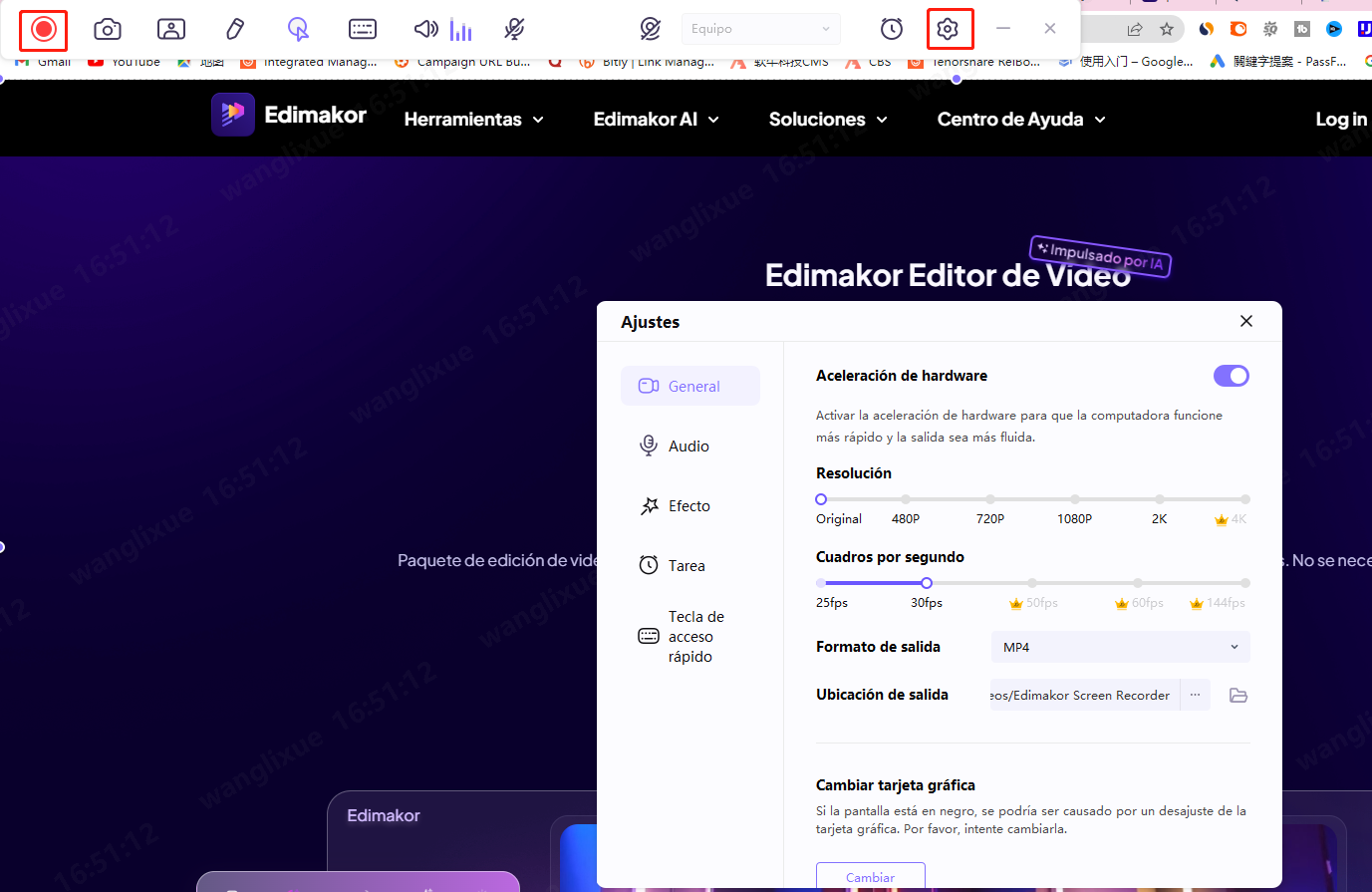Open the 關鍵字提案 - PassF bookmark
Image resolution: width=1372 pixels, height=892 pixels.
(x=1279, y=62)
